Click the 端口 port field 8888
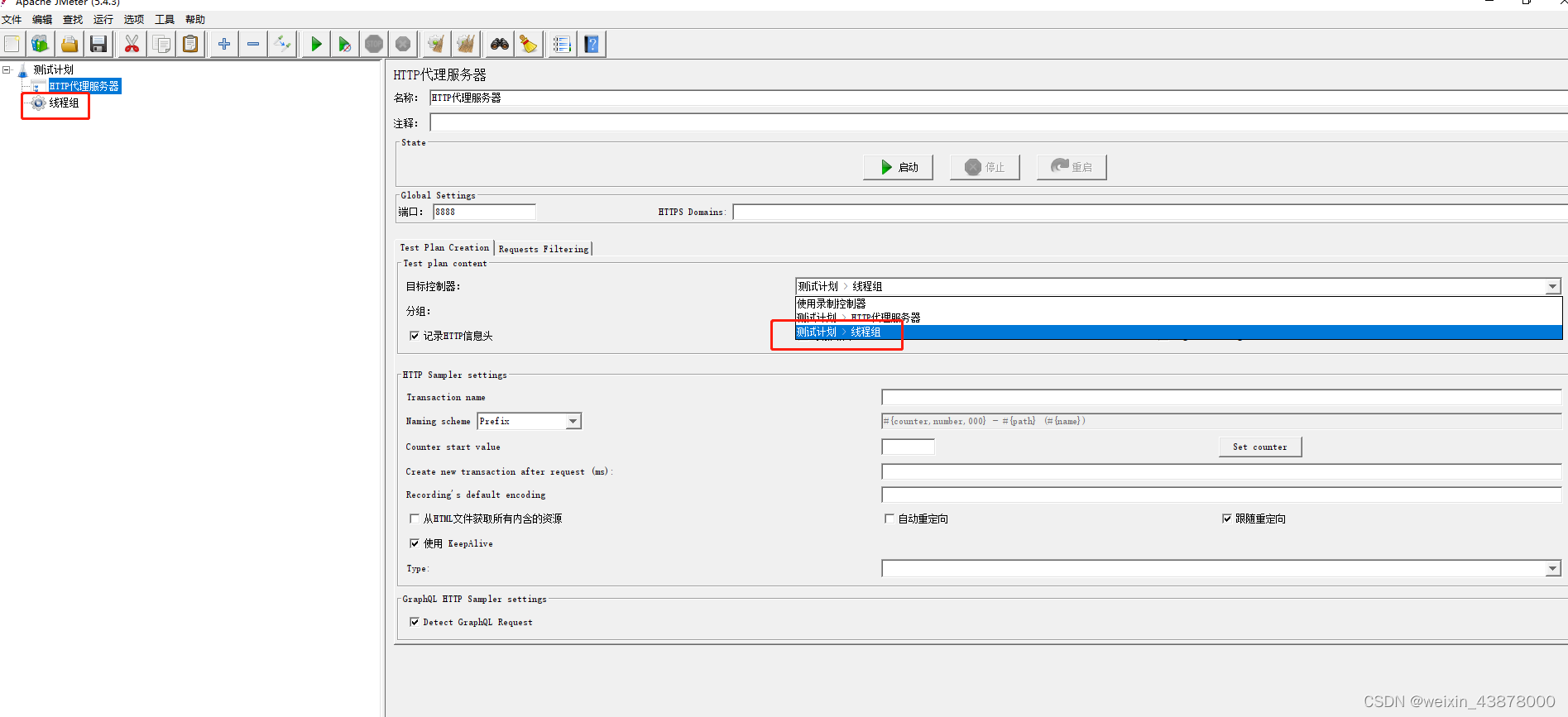Viewport: 1568px width, 717px height. [x=485, y=212]
